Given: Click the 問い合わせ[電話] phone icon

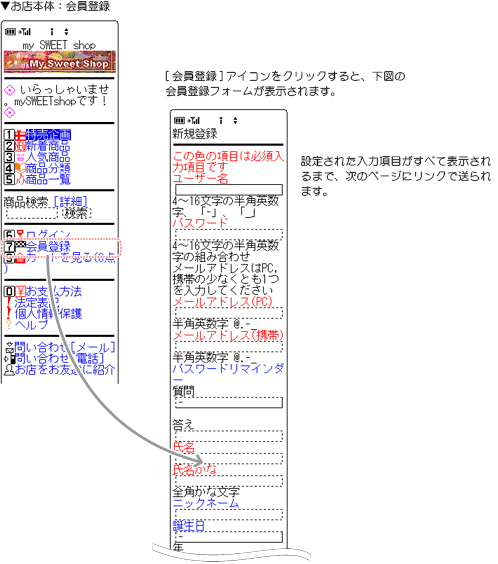Looking at the screenshot, I should point(9,358).
